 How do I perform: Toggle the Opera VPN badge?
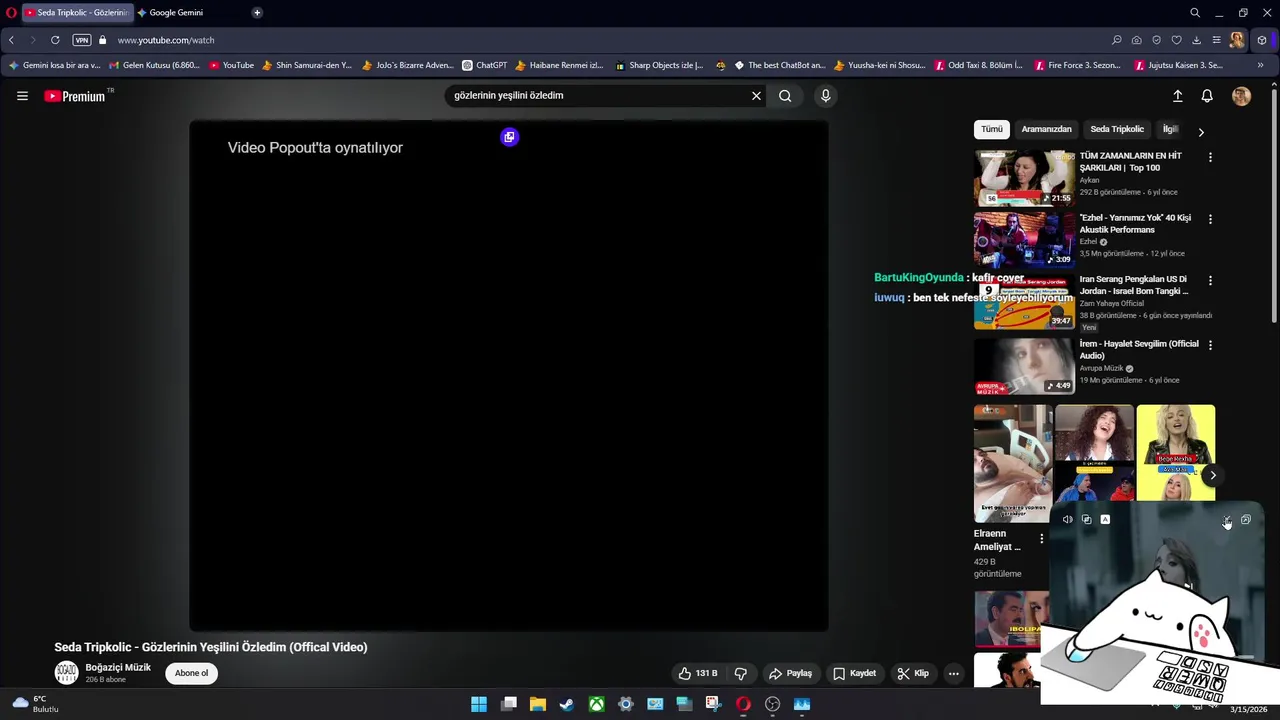(x=82, y=40)
